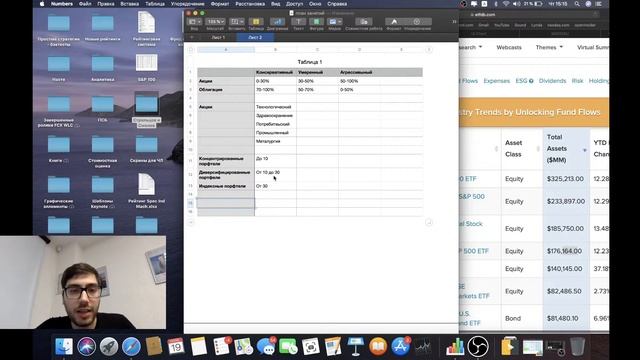The image size is (640, 360).
Task: Open Numbers from the Dock
Action: click(455, 347)
